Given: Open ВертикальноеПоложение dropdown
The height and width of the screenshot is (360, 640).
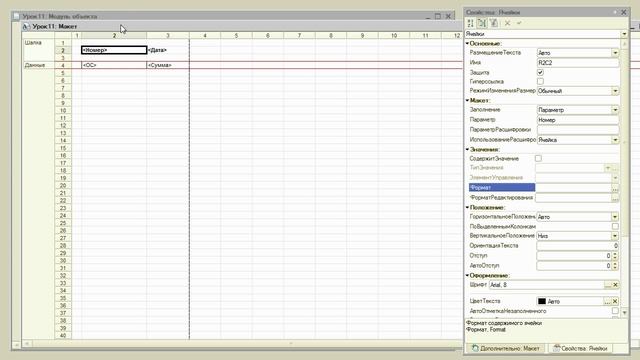Looking at the screenshot, I should coord(615,236).
